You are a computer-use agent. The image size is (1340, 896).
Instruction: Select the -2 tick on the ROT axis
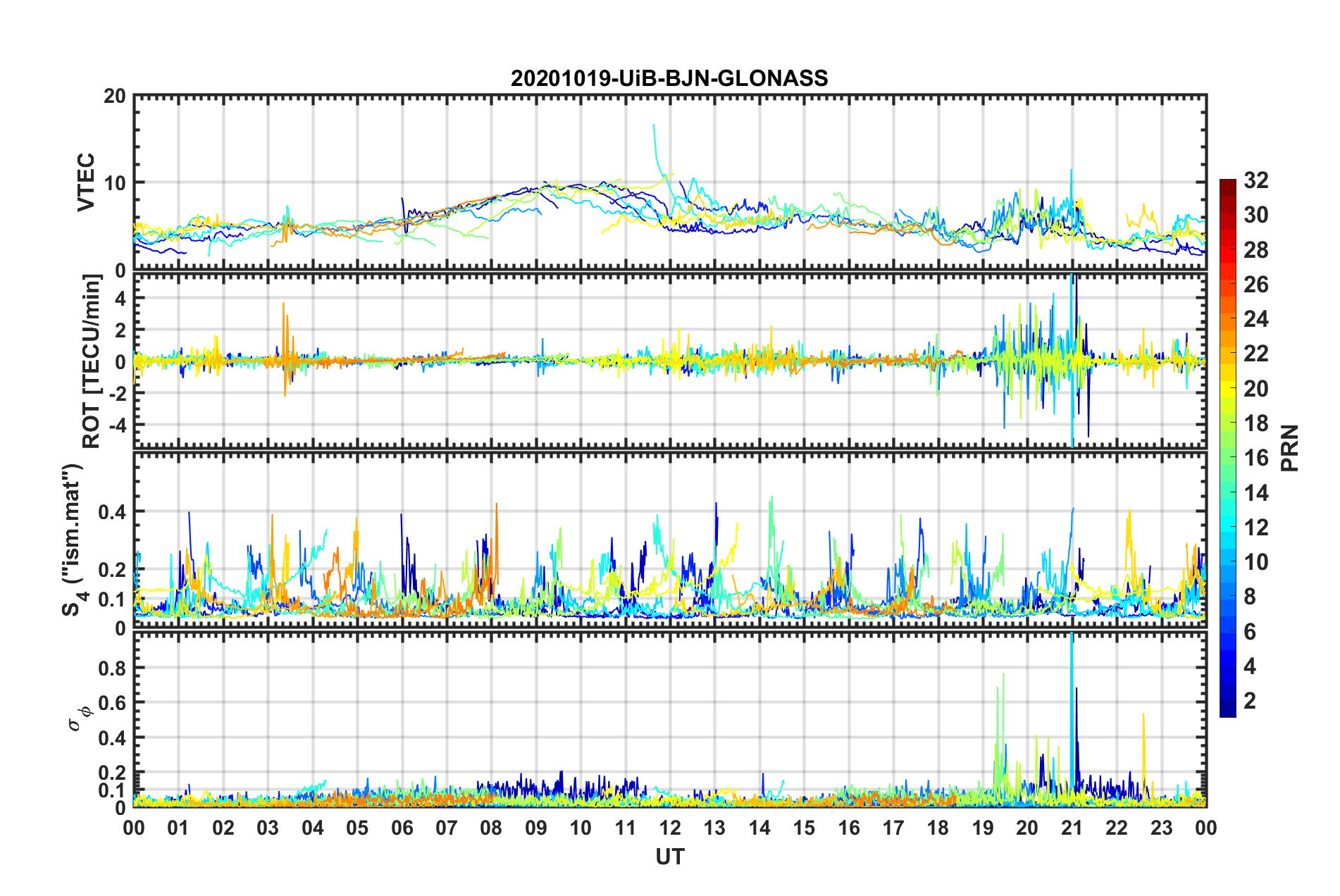click(117, 393)
